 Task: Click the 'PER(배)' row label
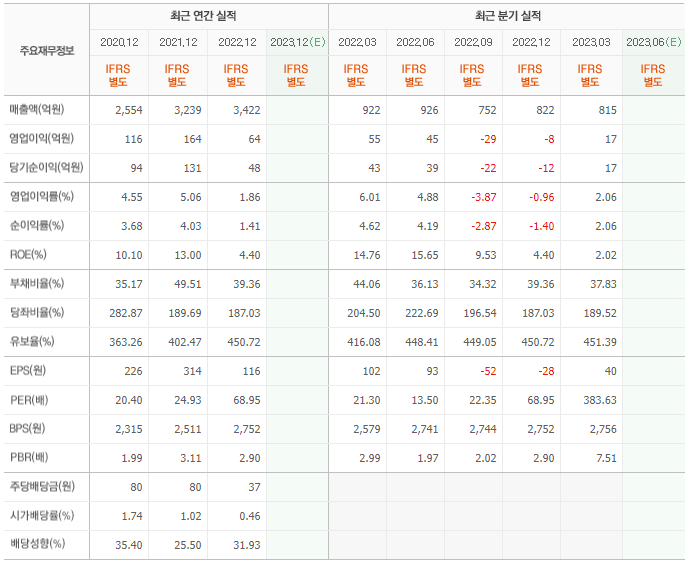[29, 400]
